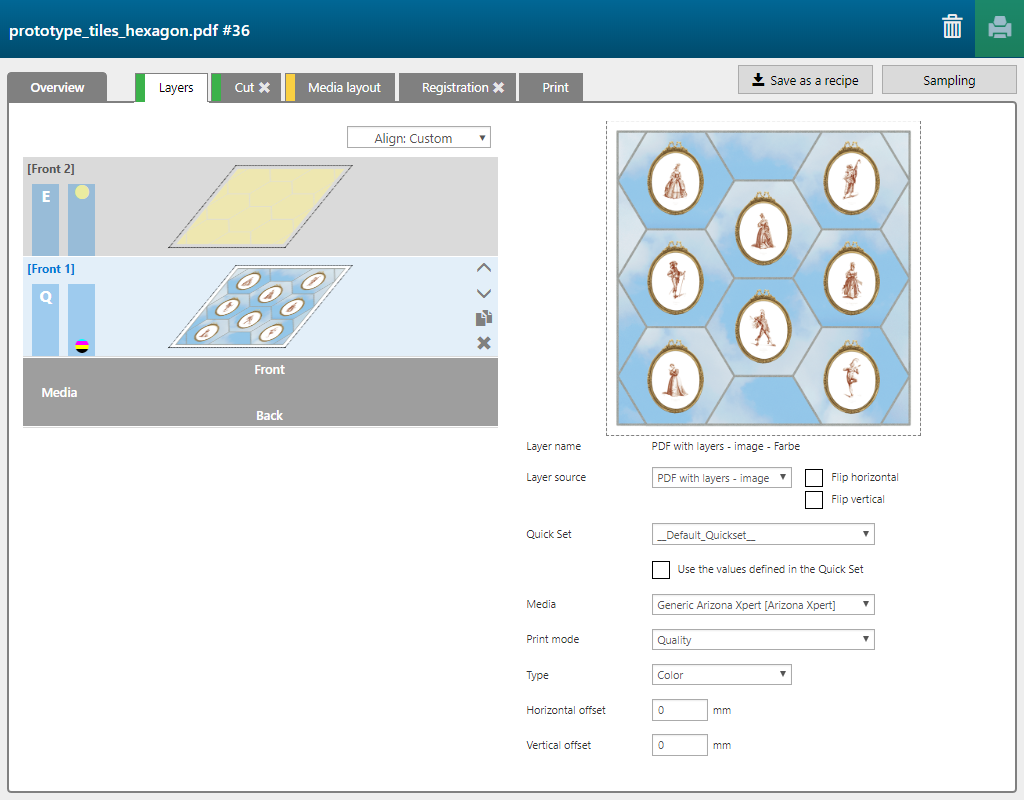Click the Media row label

tap(59, 392)
